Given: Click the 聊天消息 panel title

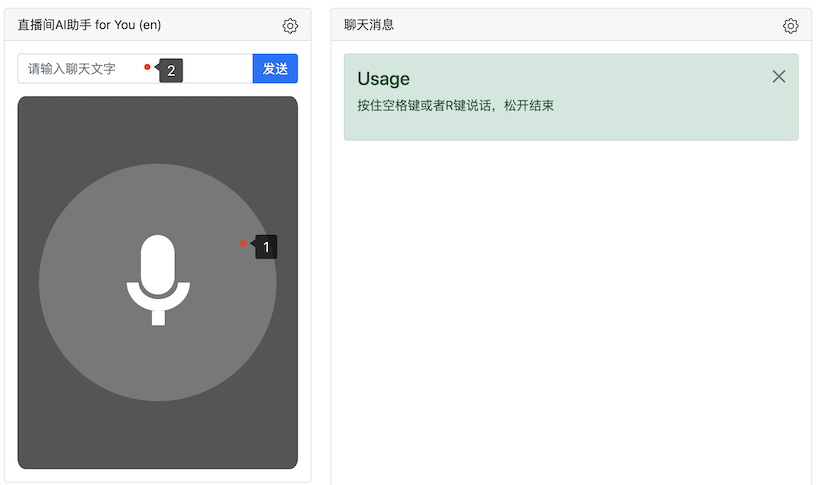Looking at the screenshot, I should (369, 25).
